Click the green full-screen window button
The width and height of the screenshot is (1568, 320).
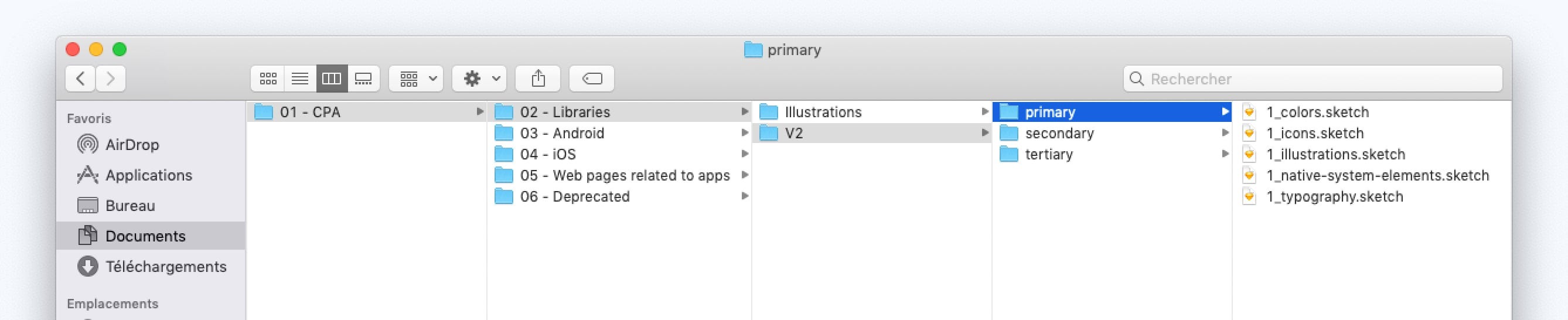[x=120, y=49]
